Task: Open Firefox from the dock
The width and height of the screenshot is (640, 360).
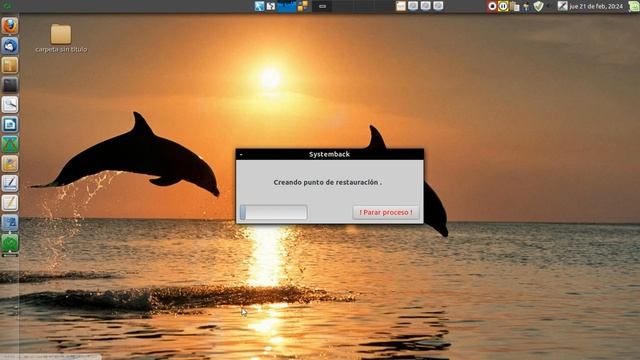Action: tap(10, 26)
